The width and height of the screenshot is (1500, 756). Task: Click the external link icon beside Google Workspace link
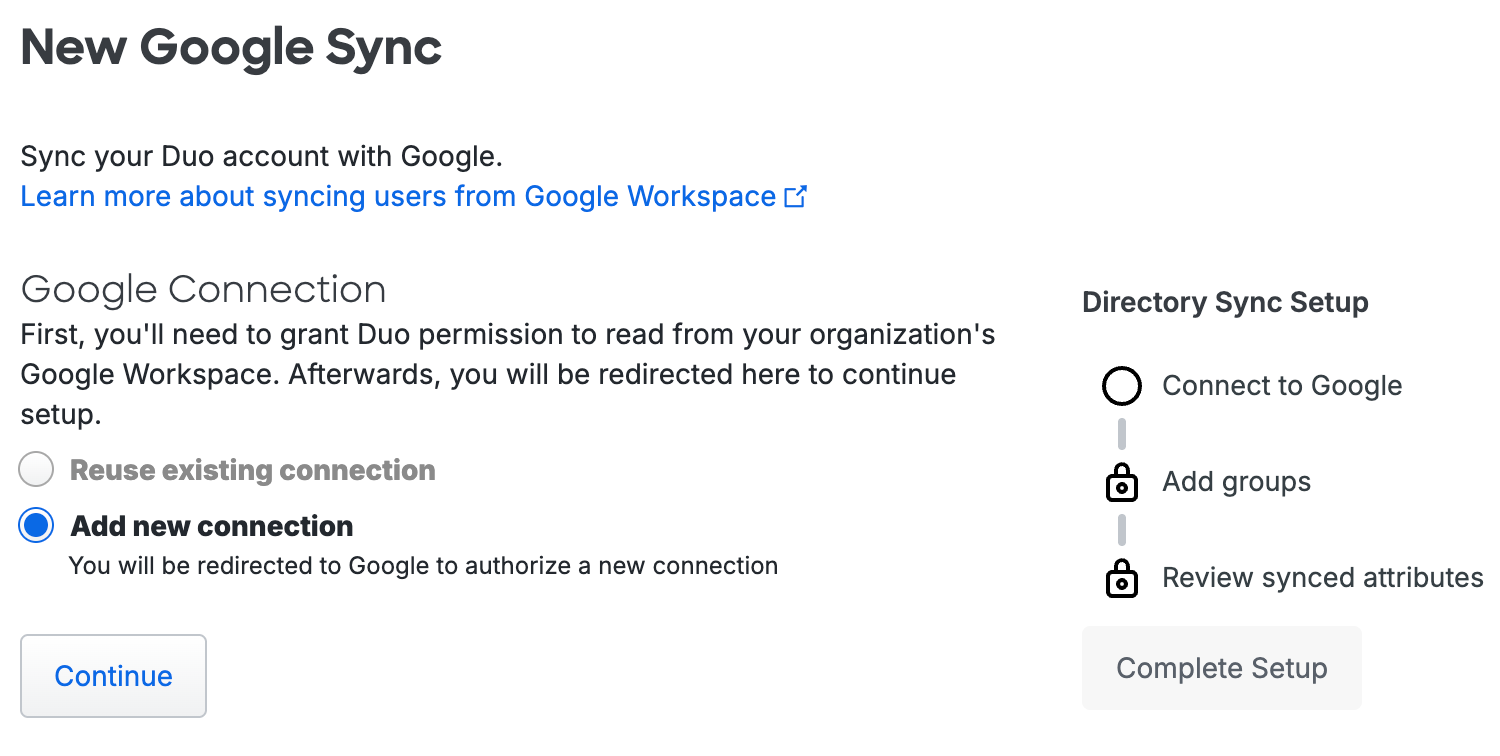[x=795, y=196]
